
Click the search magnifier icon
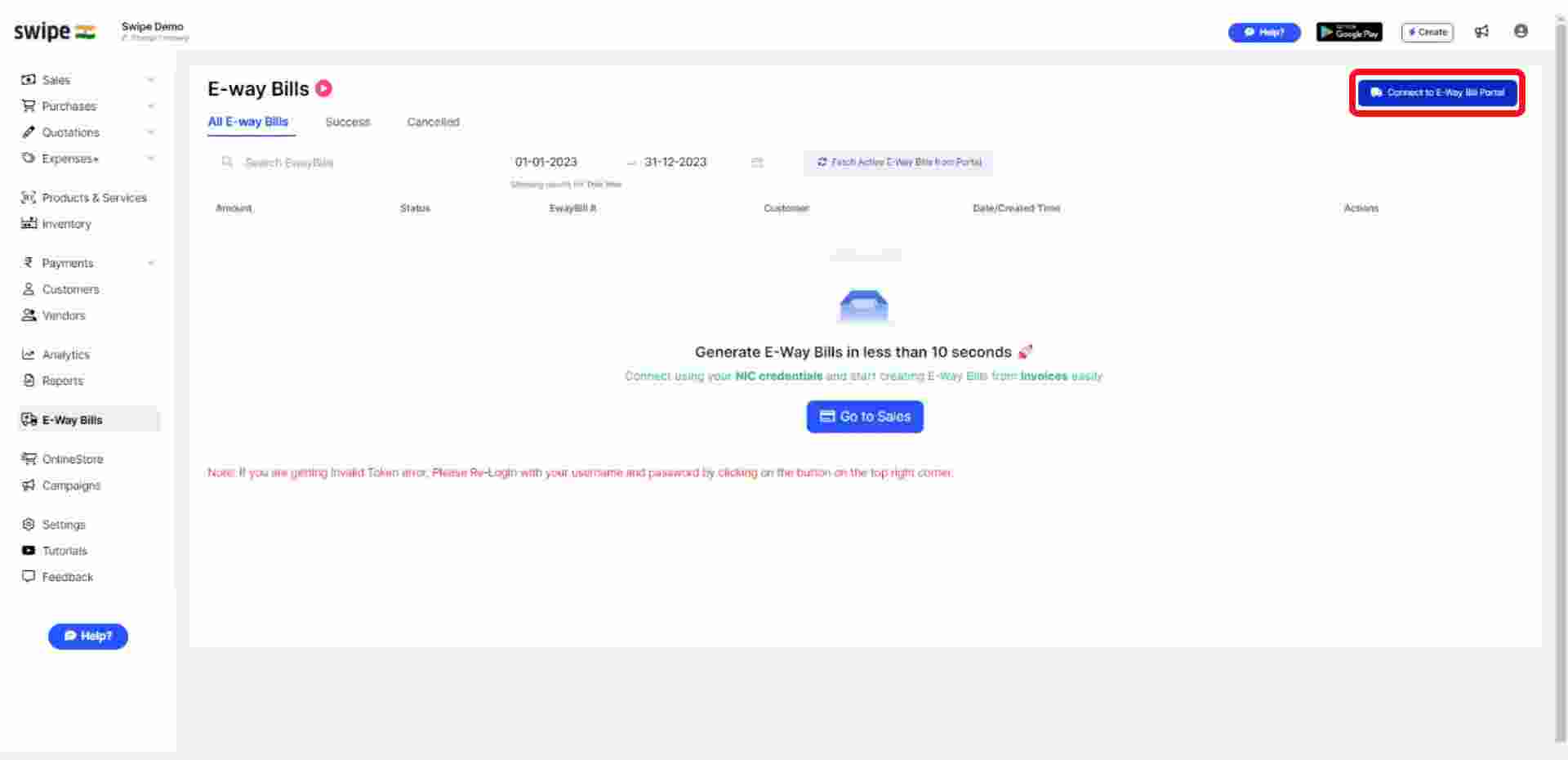pos(227,162)
